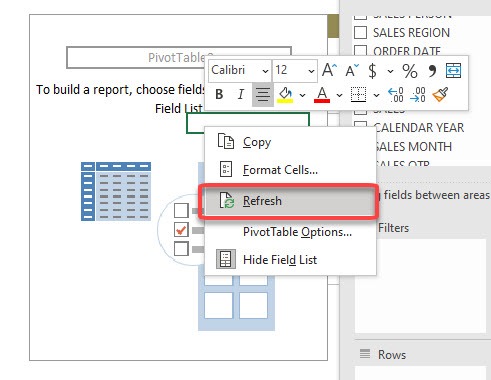Apply the yellow Fill Color bucket
This screenshot has width=491, height=380.
[286, 95]
